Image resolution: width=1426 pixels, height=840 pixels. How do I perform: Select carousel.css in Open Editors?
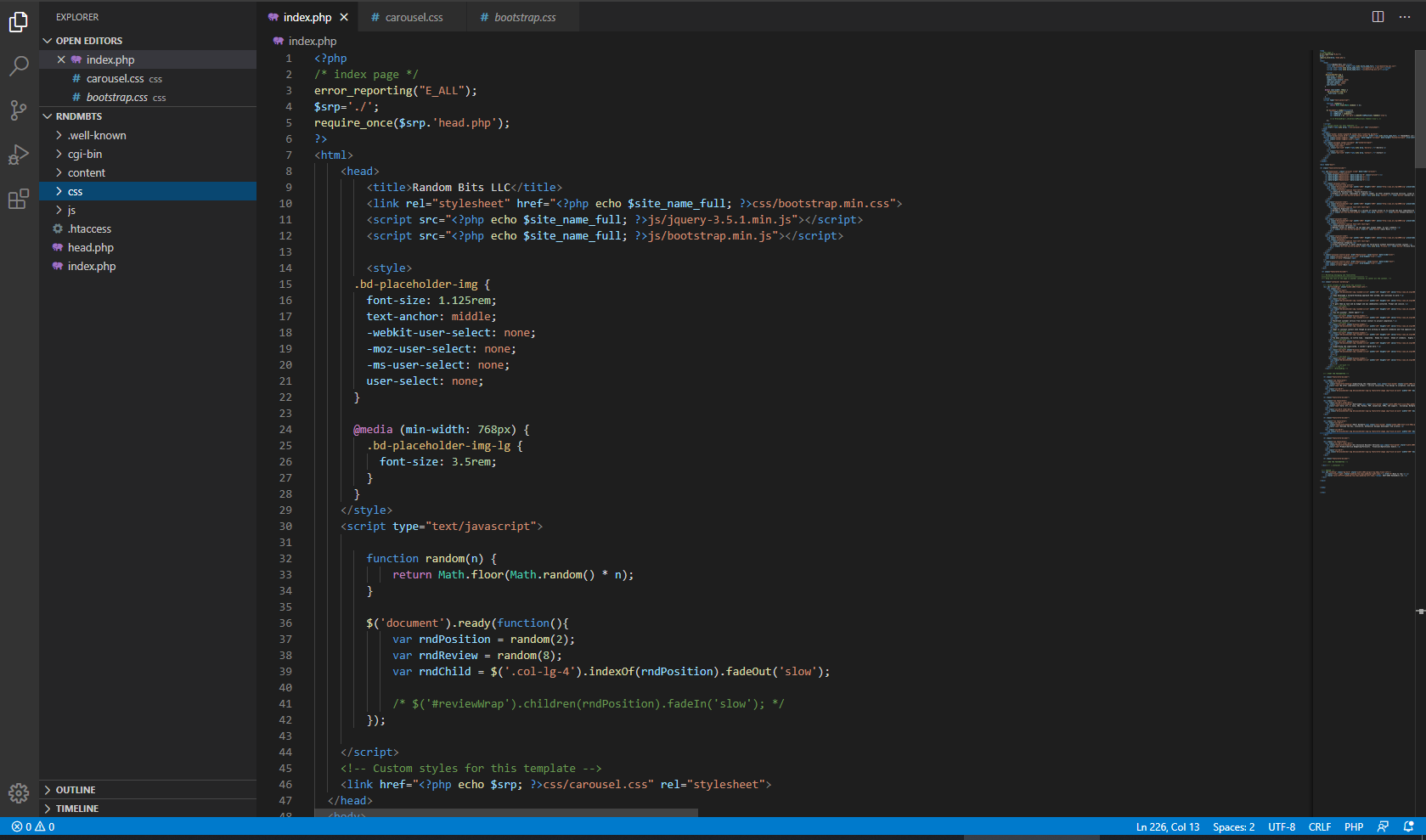148,78
